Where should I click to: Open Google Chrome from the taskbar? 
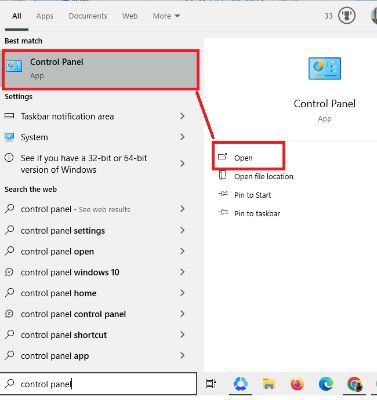pyautogui.click(x=354, y=384)
